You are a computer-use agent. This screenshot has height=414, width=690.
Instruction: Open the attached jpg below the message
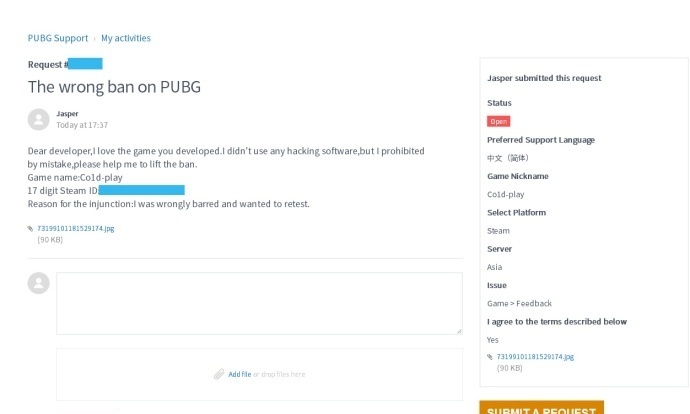tap(76, 228)
